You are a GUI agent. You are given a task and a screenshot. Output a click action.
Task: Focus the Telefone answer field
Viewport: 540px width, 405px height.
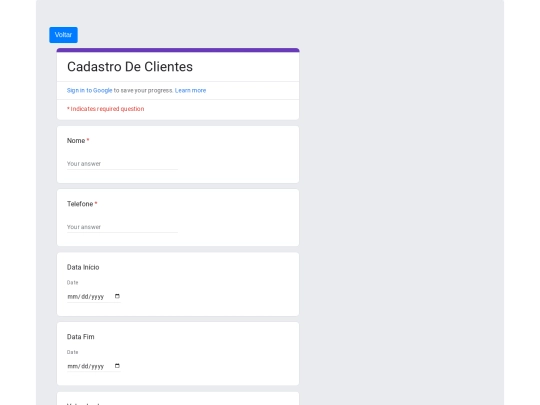[122, 227]
